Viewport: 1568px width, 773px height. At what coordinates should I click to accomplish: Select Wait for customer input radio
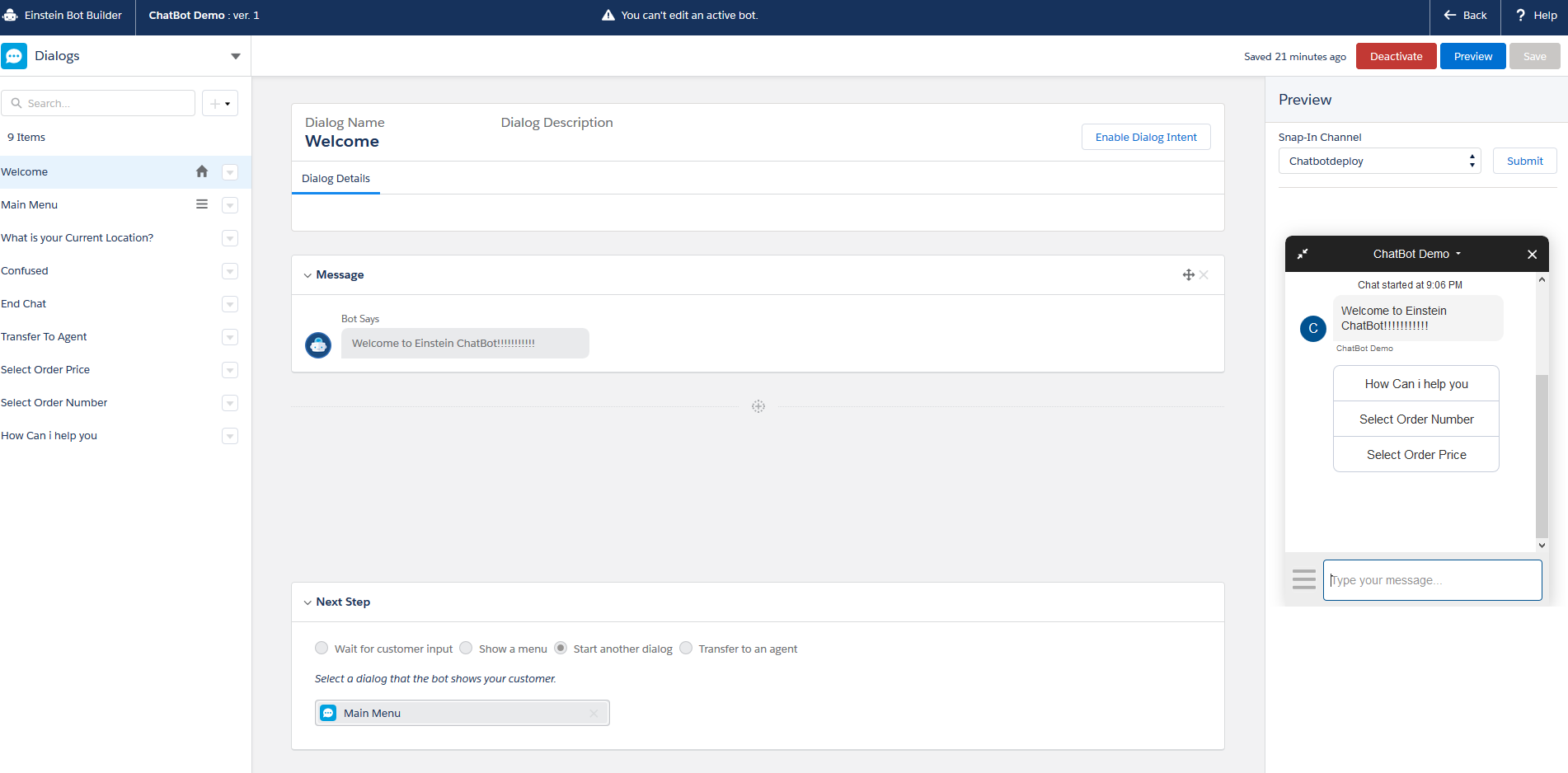pyautogui.click(x=322, y=648)
